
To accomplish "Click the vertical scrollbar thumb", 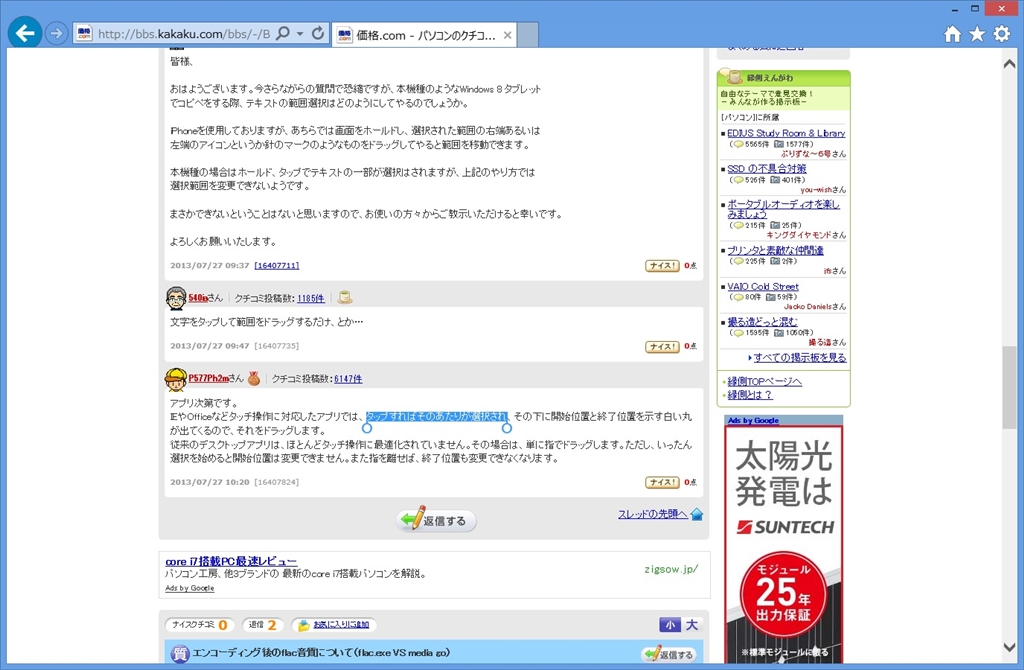I will [x=1009, y=388].
